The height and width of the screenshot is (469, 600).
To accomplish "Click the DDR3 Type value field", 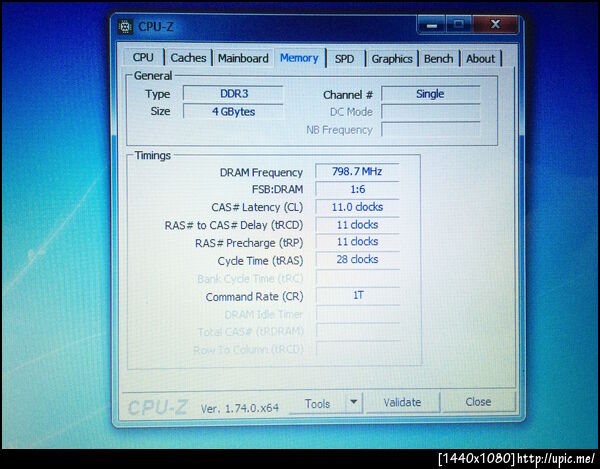I will click(x=233, y=94).
